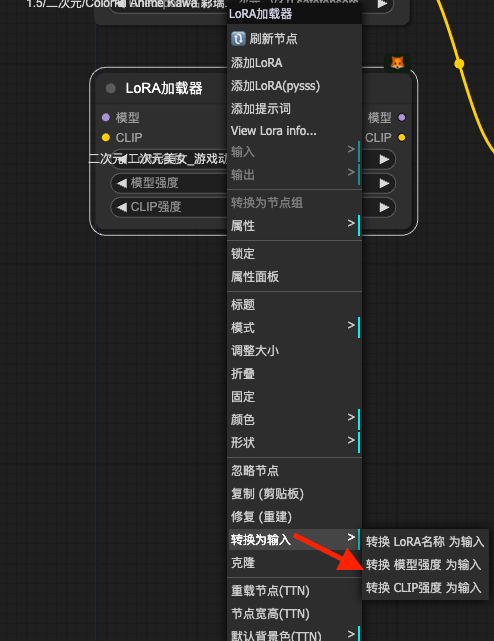Image resolution: width=494 pixels, height=641 pixels.
Task: Select 标题 menu entry
Action: tap(294, 305)
